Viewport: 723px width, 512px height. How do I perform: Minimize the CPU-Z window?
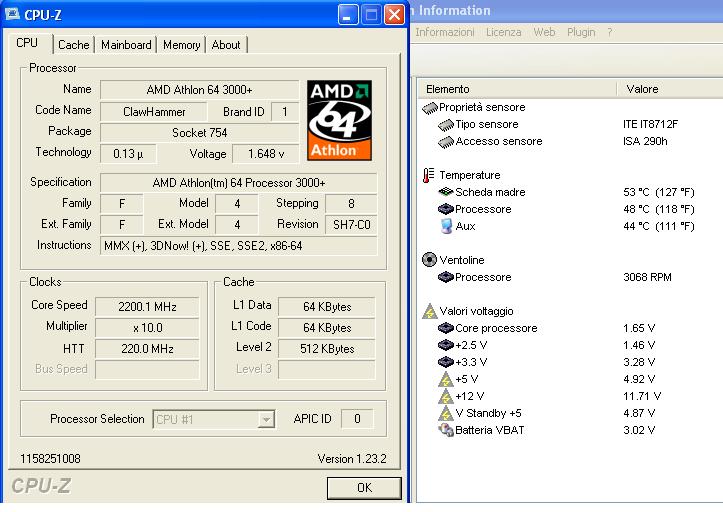[348, 15]
